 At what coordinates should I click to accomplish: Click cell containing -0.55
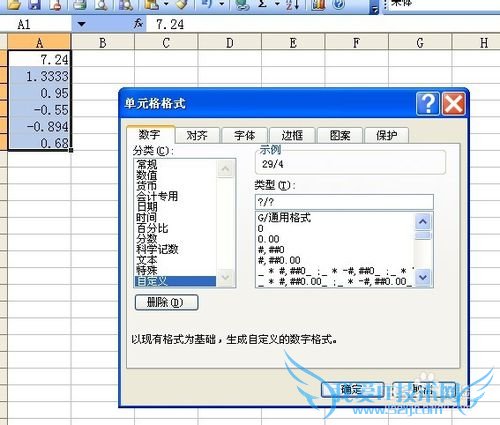tap(39, 109)
